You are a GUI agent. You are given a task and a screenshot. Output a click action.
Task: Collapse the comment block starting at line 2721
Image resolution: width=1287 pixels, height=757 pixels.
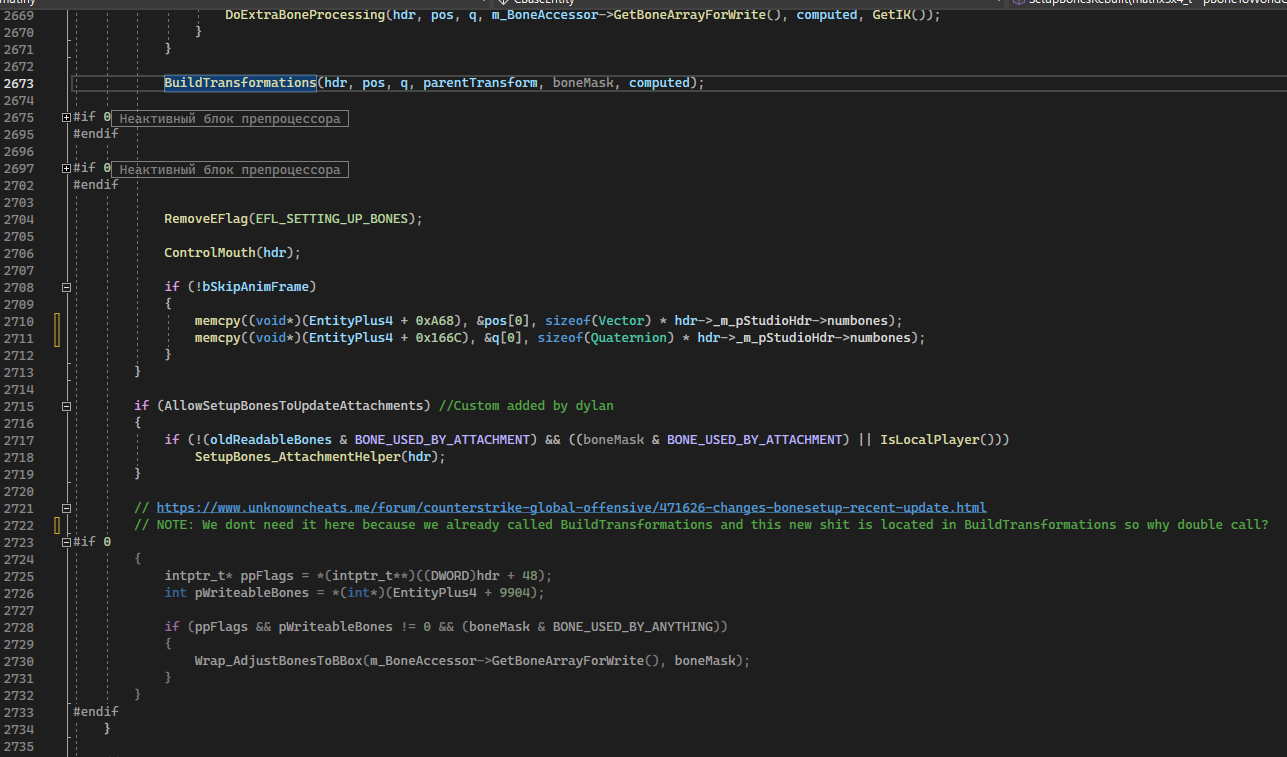(66, 508)
